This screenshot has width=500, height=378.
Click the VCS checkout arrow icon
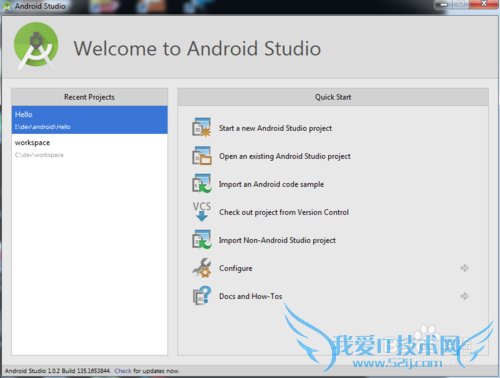tap(202, 212)
